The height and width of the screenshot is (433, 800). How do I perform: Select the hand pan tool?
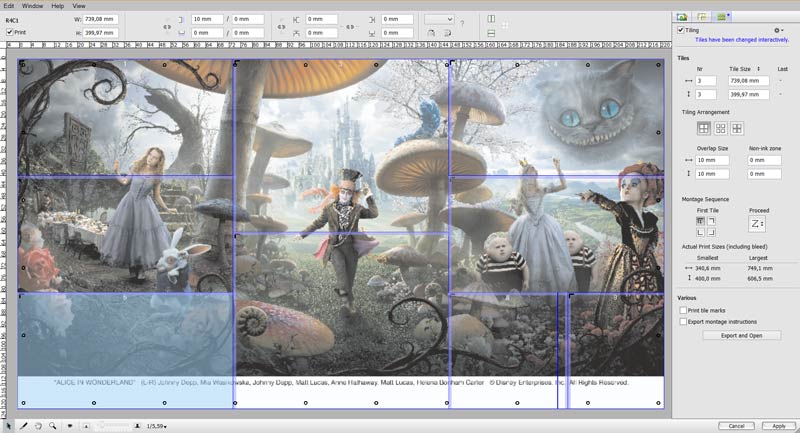38,425
